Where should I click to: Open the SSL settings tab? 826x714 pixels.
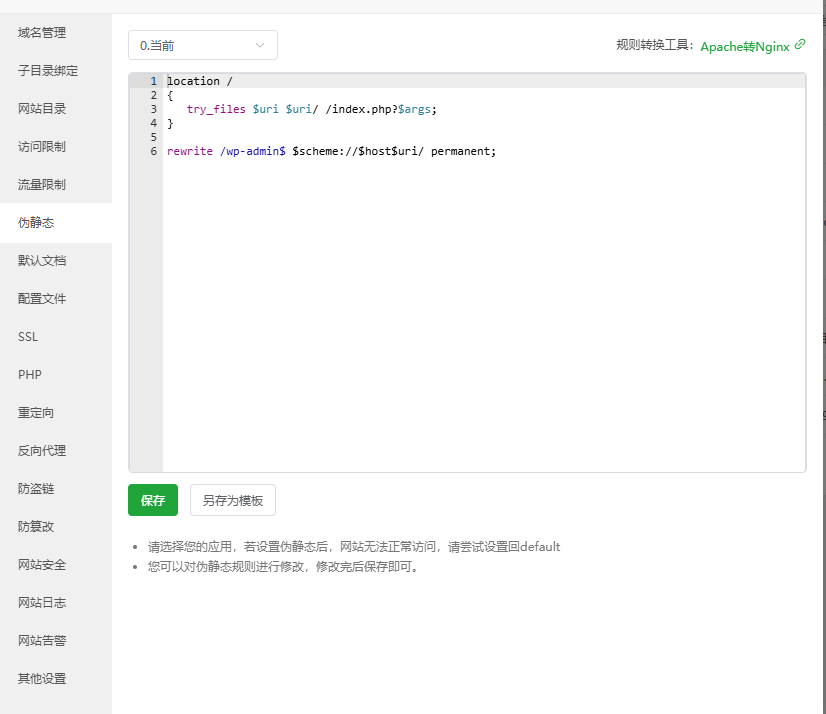[28, 337]
